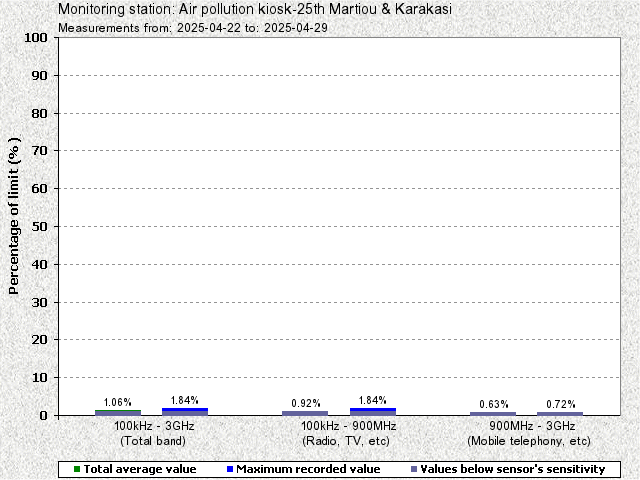Click the 'Measurements from' date range subtitle

[193, 28]
